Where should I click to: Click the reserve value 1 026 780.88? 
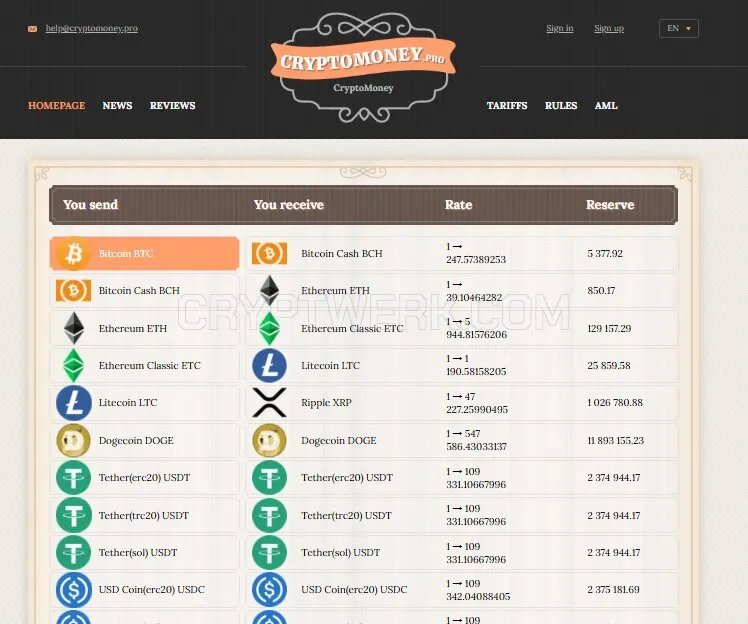[615, 403]
